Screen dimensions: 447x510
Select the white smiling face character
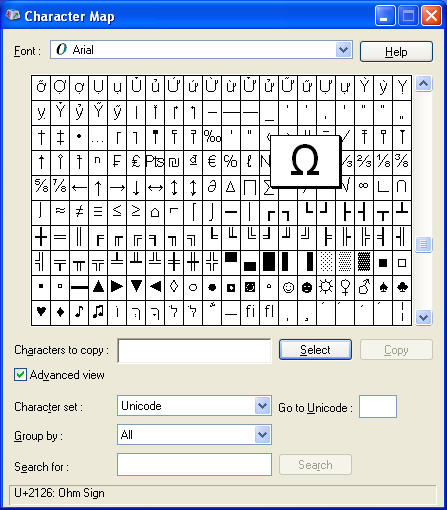[x=288, y=288]
